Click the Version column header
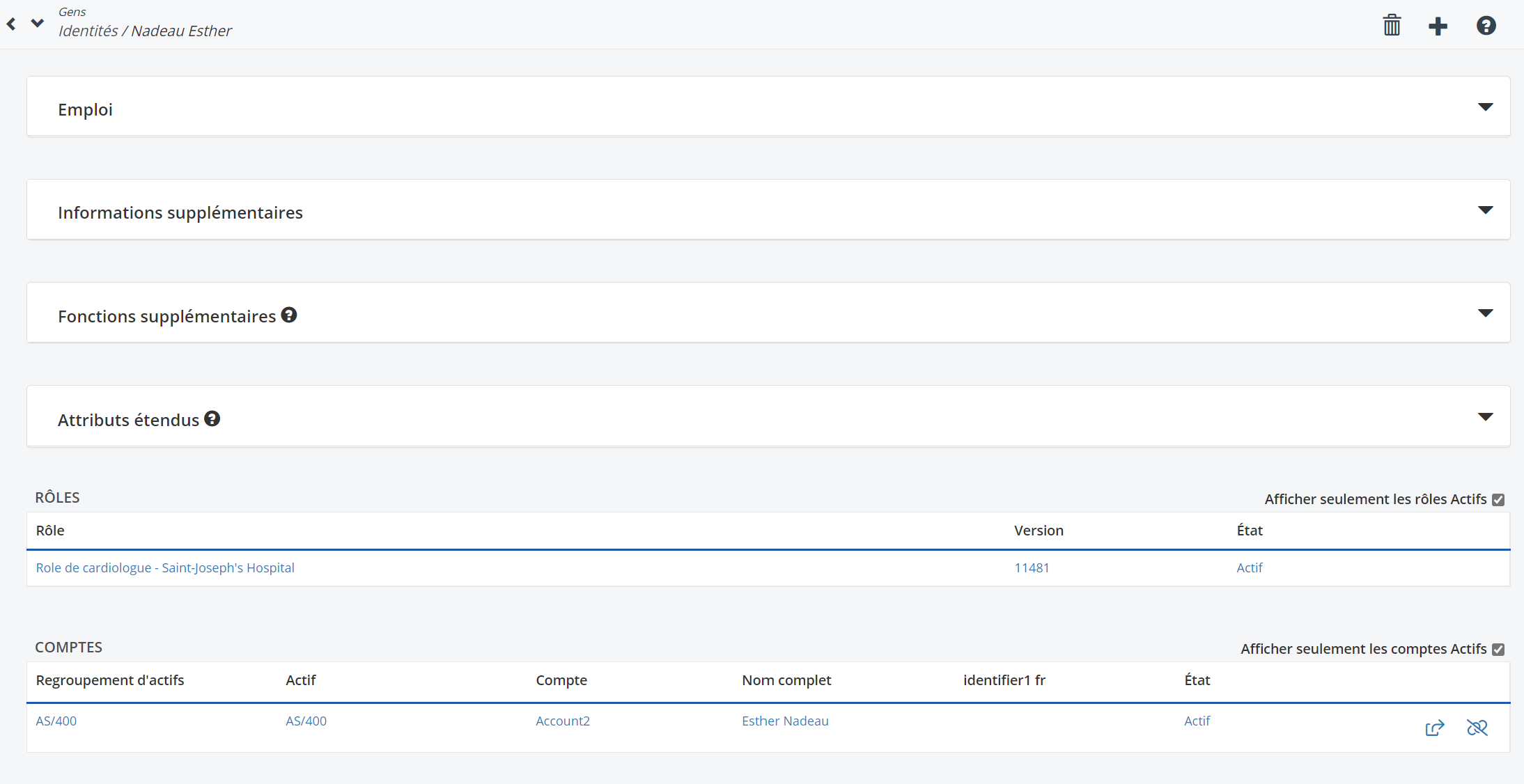The image size is (1524, 784). (1039, 531)
